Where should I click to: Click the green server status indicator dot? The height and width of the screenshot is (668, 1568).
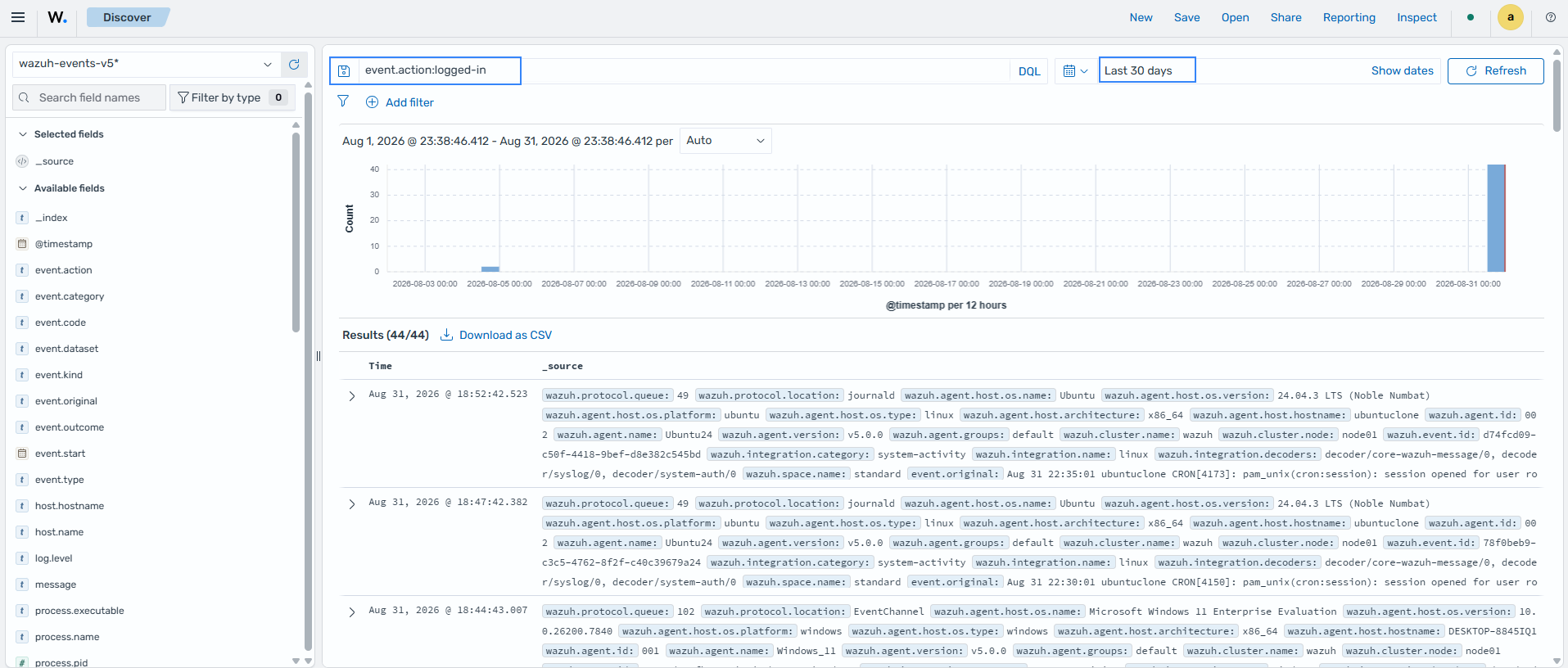pyautogui.click(x=1471, y=17)
